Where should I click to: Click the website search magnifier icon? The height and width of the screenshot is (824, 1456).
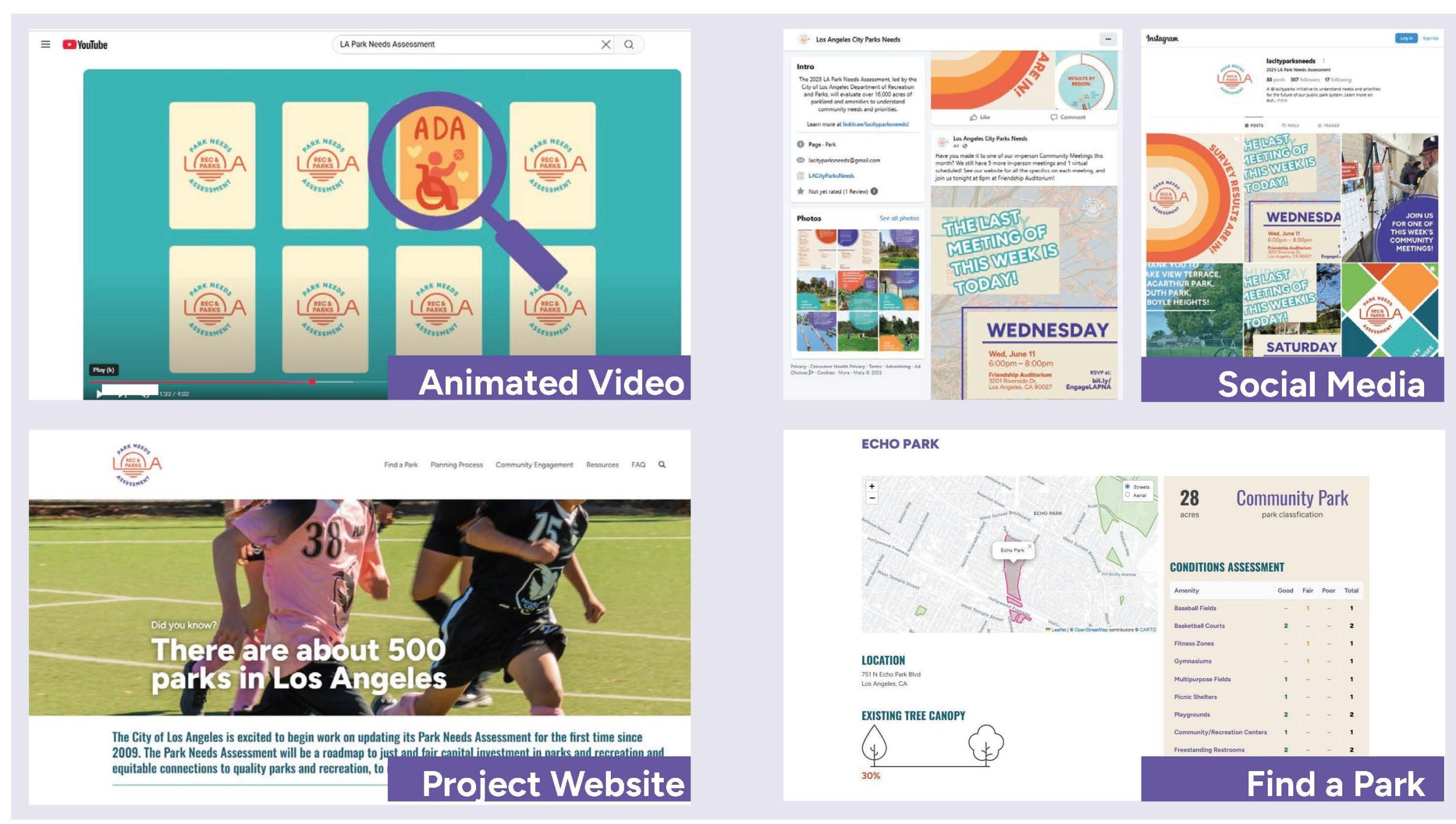[x=661, y=465]
